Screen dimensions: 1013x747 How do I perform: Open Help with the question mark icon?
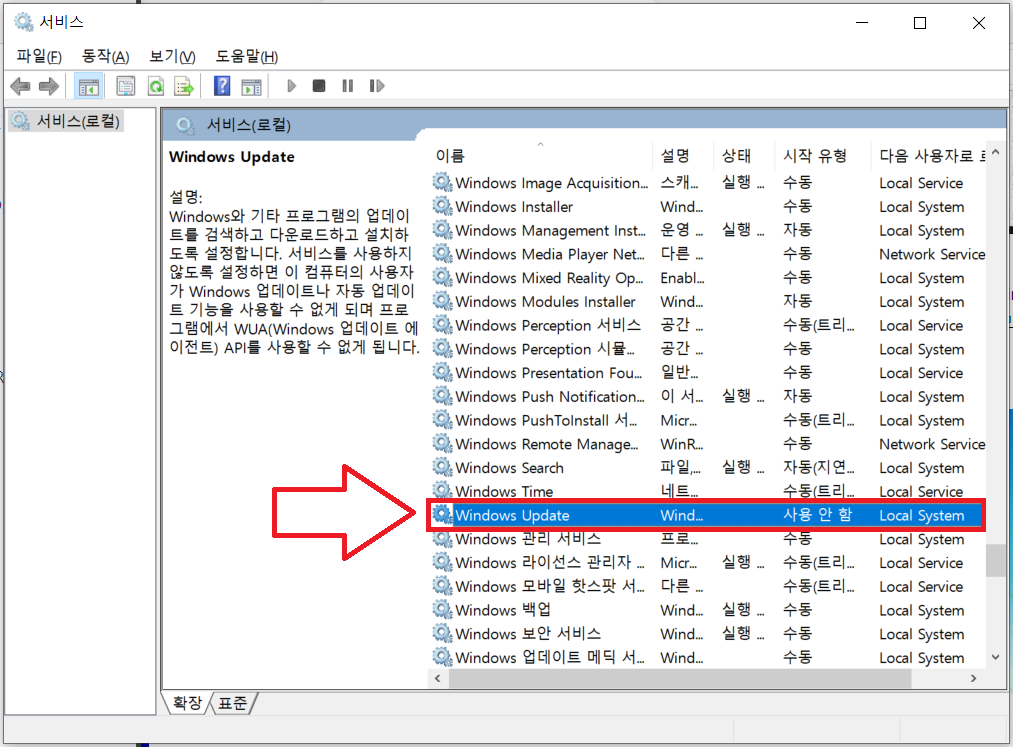click(222, 86)
